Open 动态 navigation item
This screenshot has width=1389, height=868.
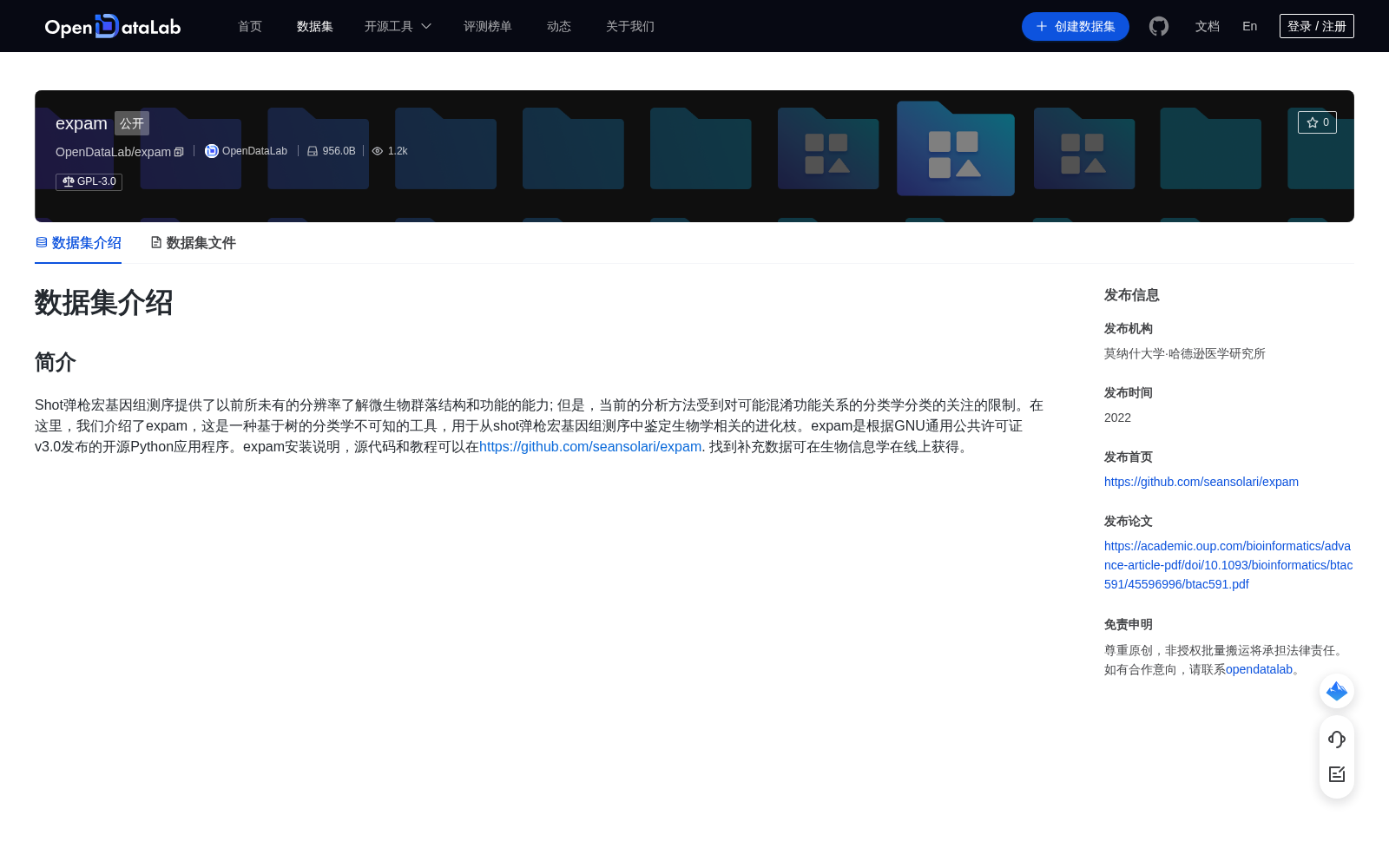559,26
